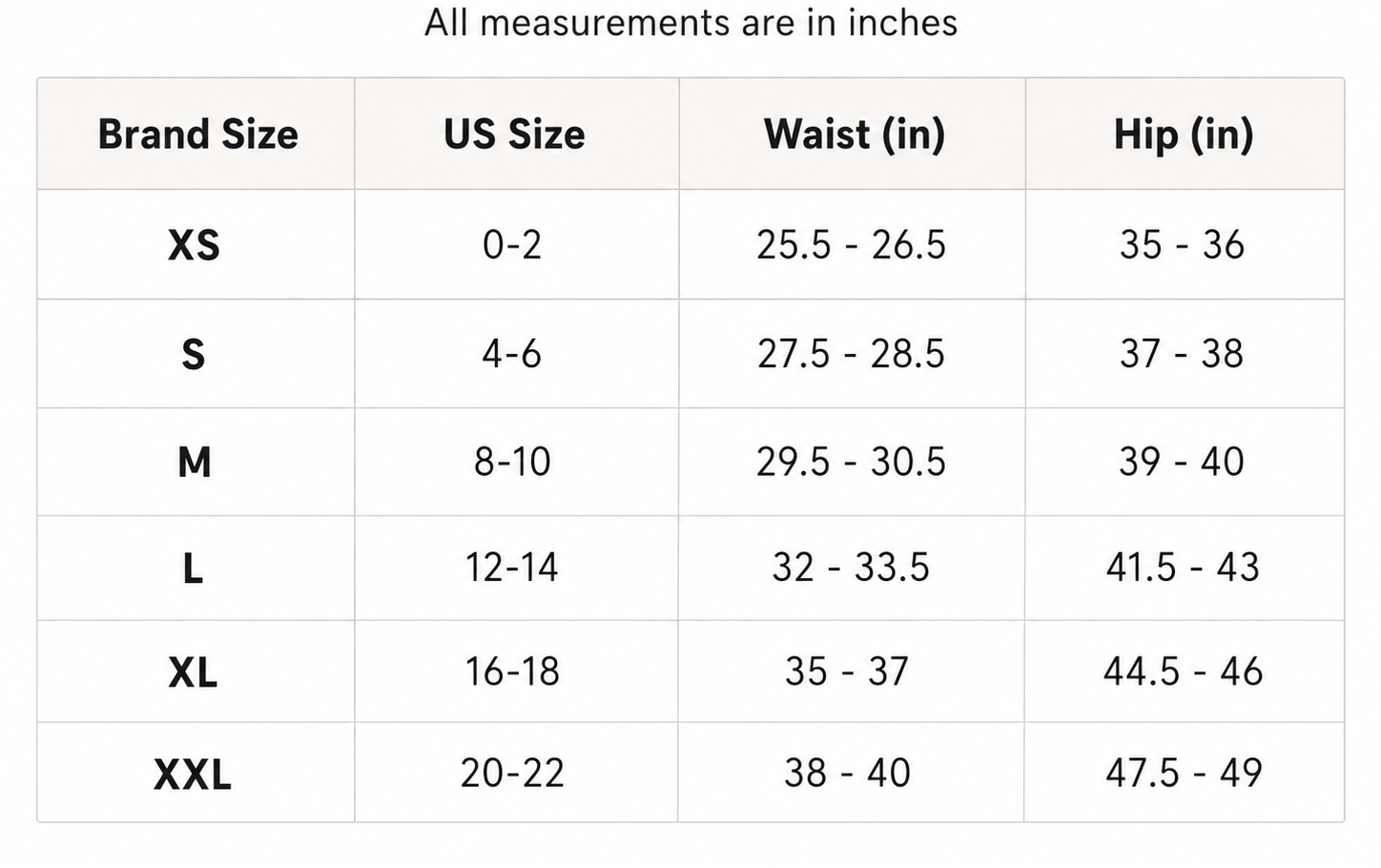Select the M brand size cell
1381x868 pixels.
coord(195,463)
